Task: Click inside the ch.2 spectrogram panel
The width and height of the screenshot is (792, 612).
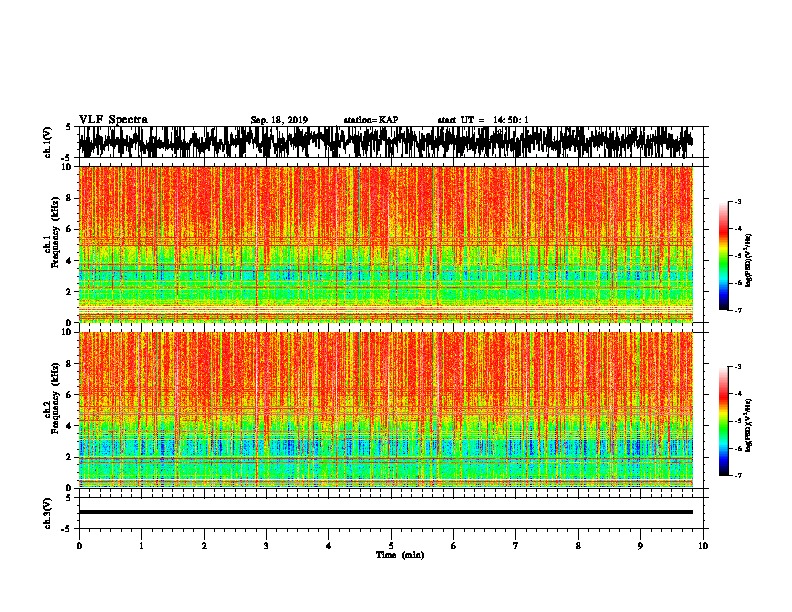Action: click(386, 410)
